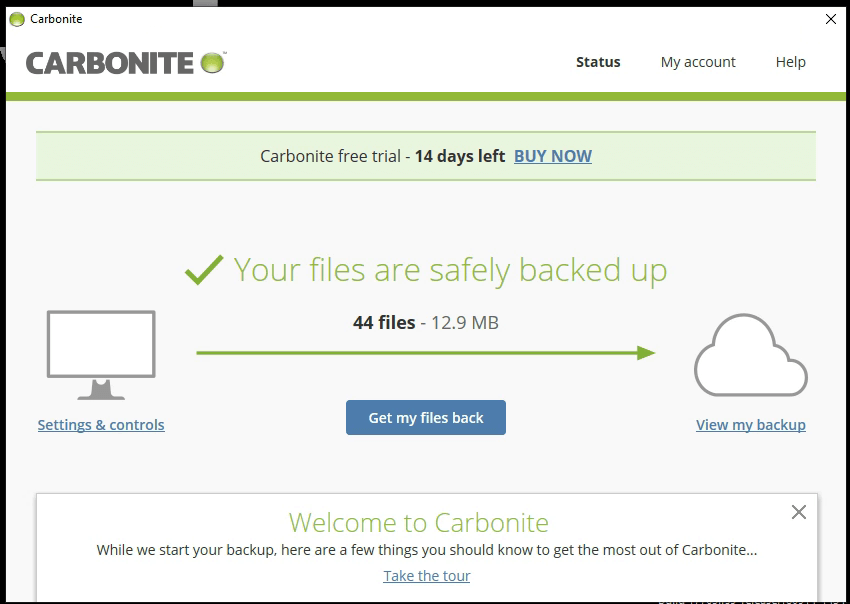Viewport: 850px width, 604px height.
Task: Dismiss the Welcome to Carbonite panel
Action: point(798,512)
